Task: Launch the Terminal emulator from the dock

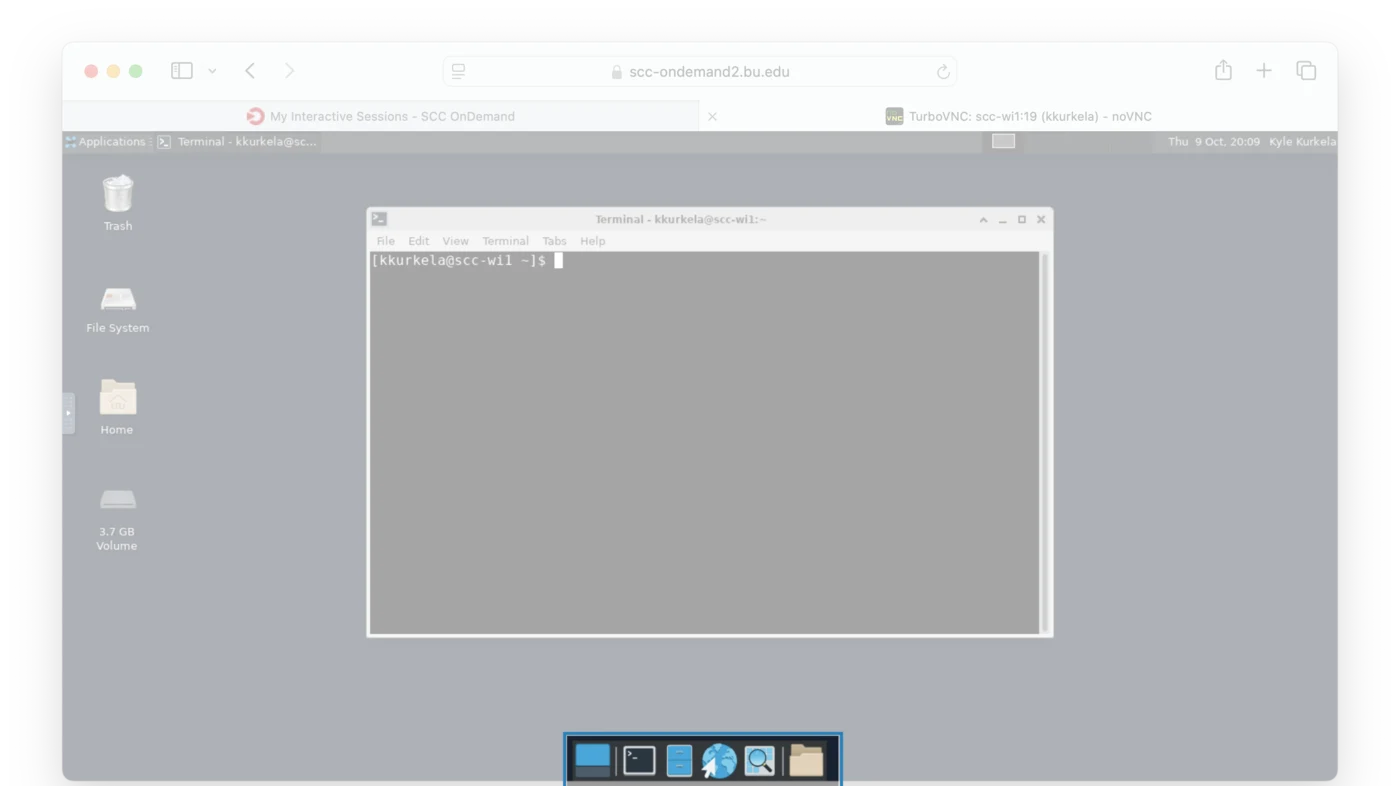Action: 639,761
